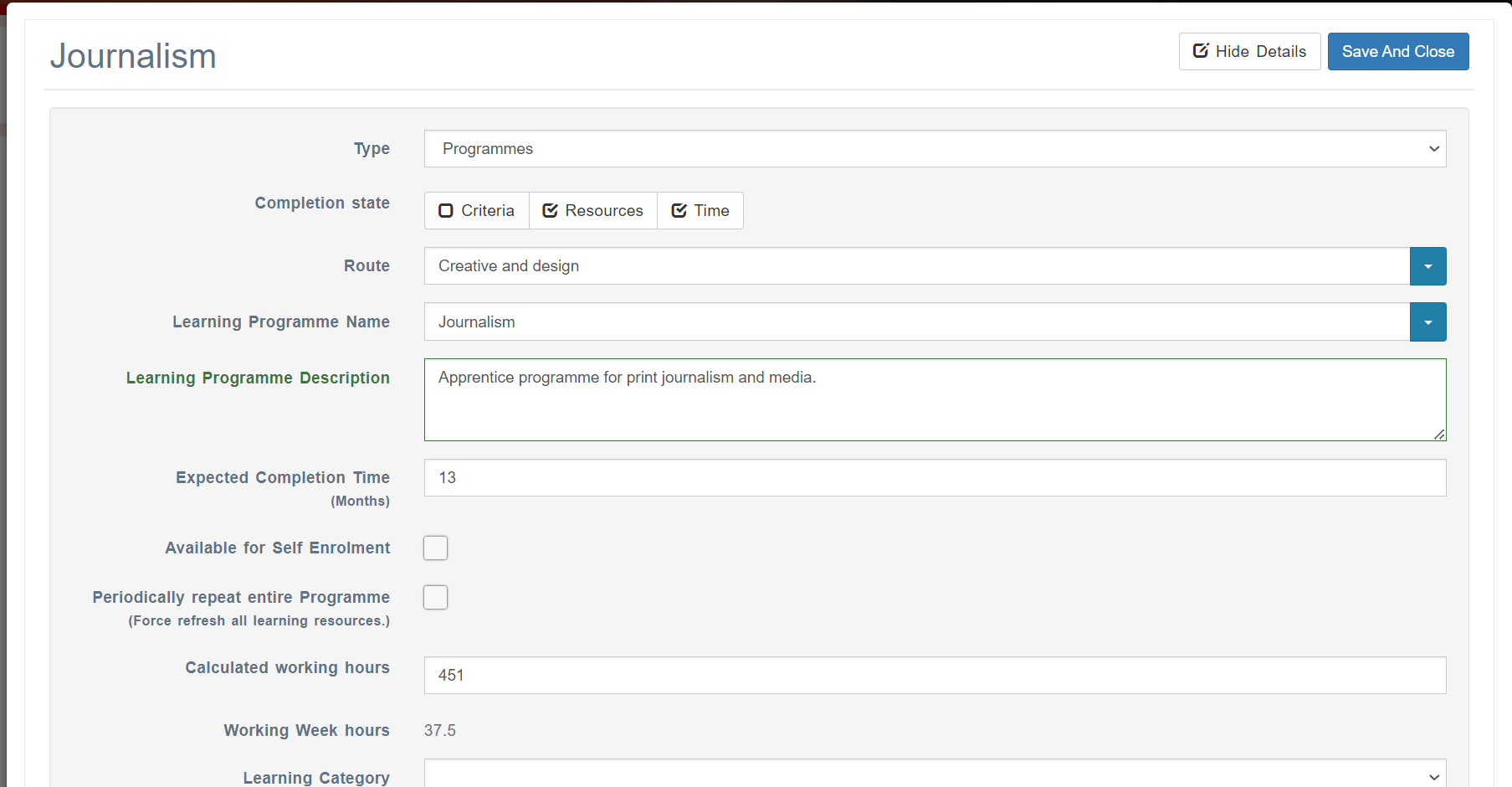
Task: Click the Description textarea resize handle
Action: 1438,434
